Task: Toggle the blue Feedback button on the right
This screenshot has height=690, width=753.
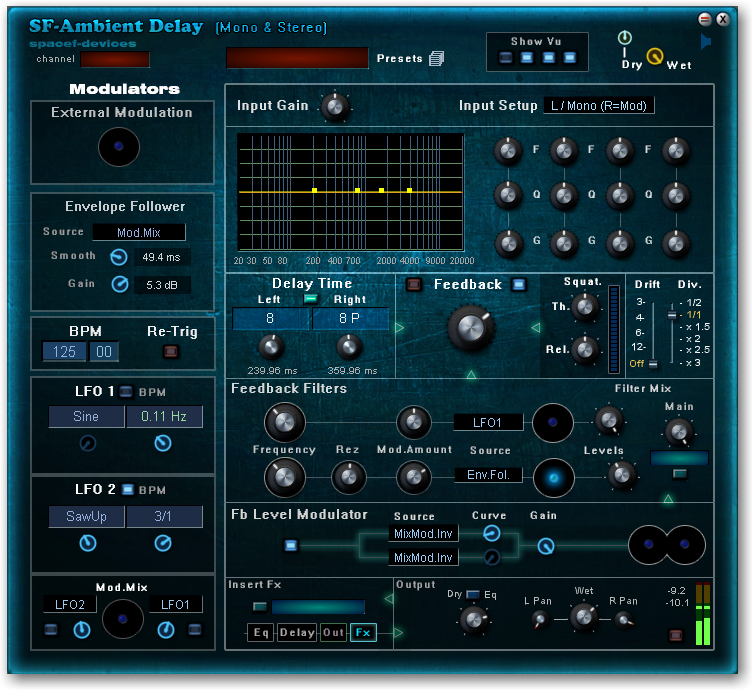Action: tap(518, 284)
